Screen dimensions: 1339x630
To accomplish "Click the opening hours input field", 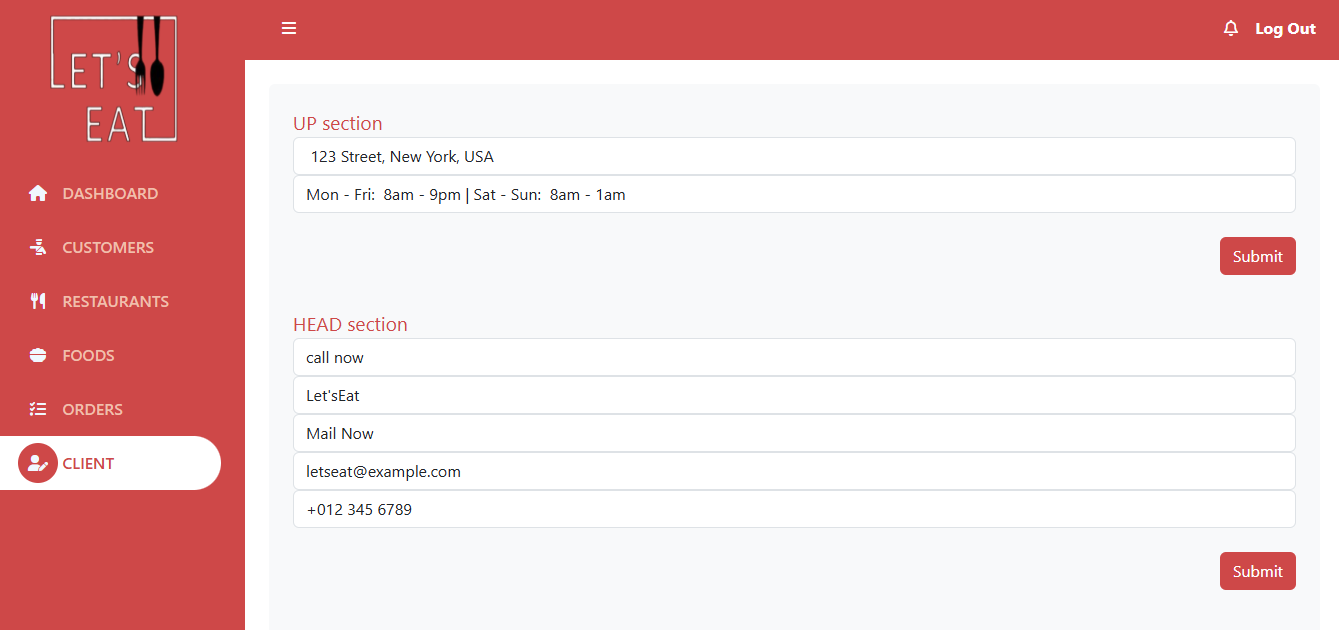I will point(793,195).
